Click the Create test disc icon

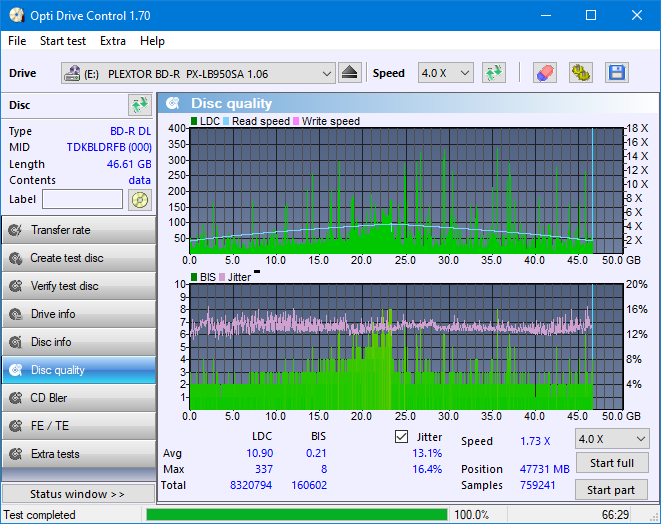pos(16,258)
